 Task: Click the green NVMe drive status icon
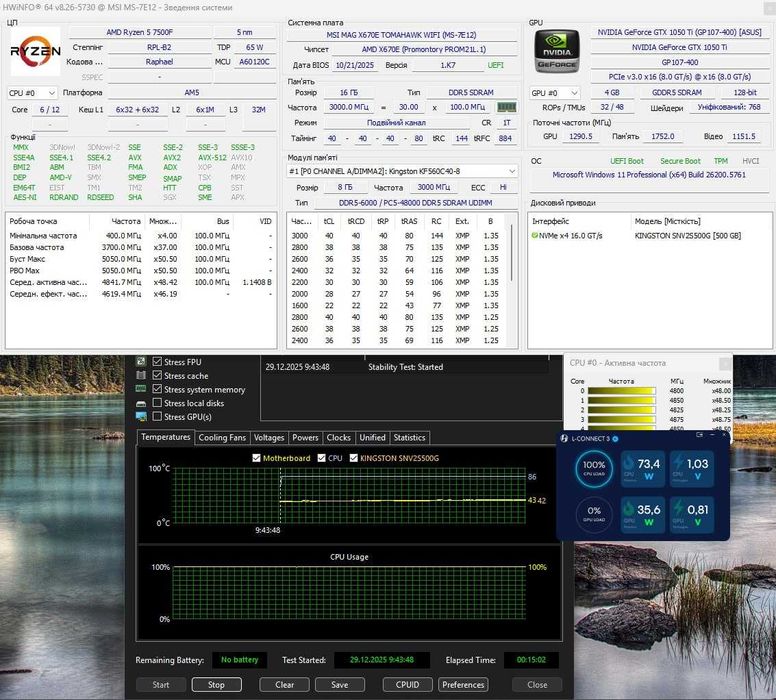tap(534, 236)
